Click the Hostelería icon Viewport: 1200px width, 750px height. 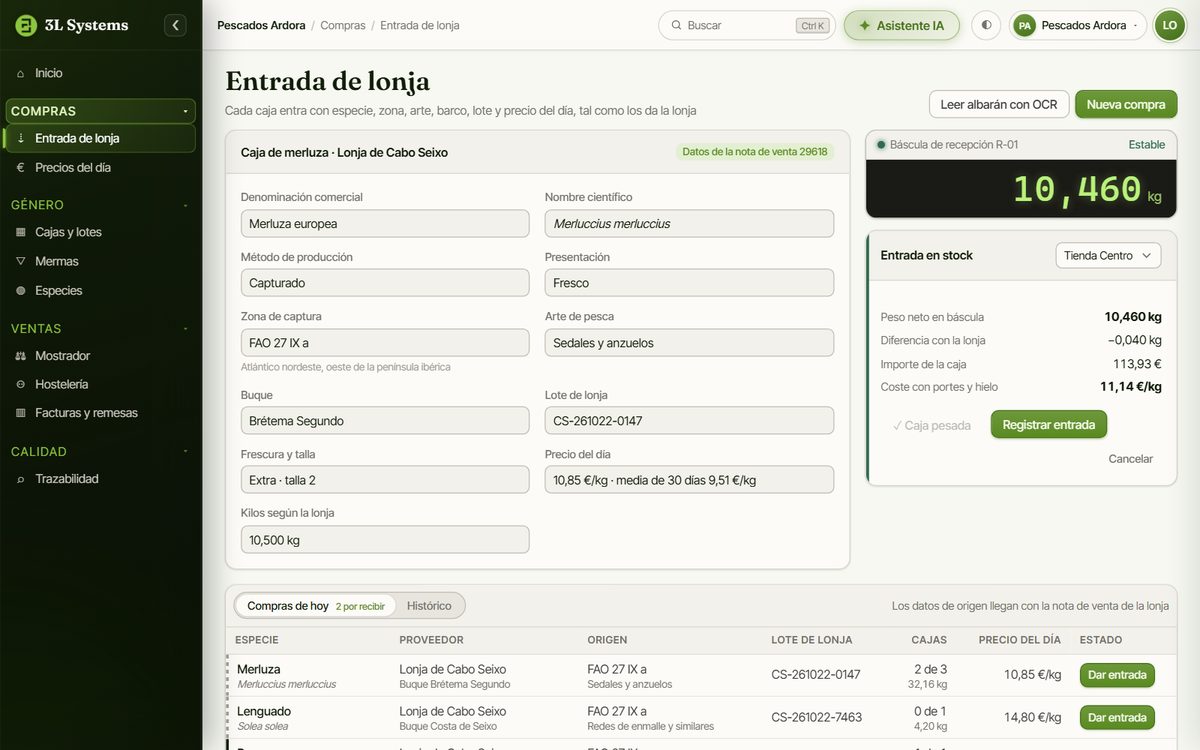point(21,384)
